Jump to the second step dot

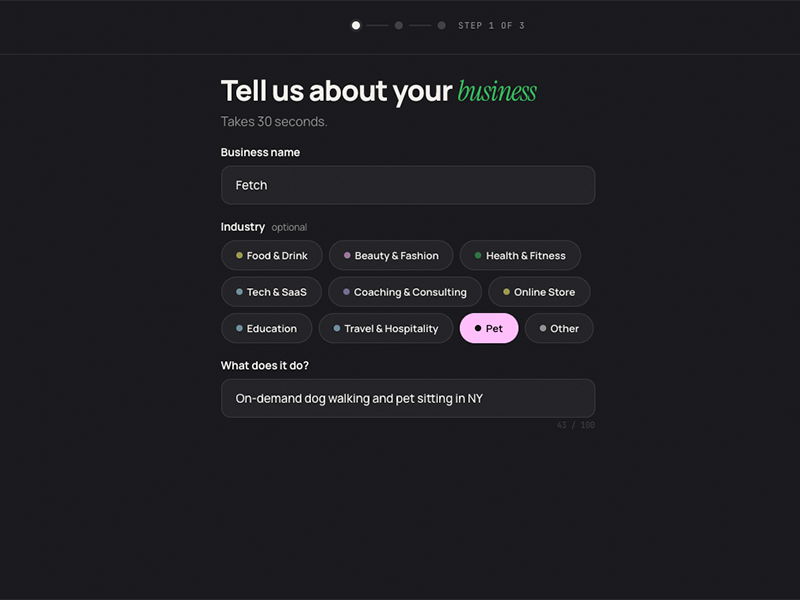click(x=399, y=26)
